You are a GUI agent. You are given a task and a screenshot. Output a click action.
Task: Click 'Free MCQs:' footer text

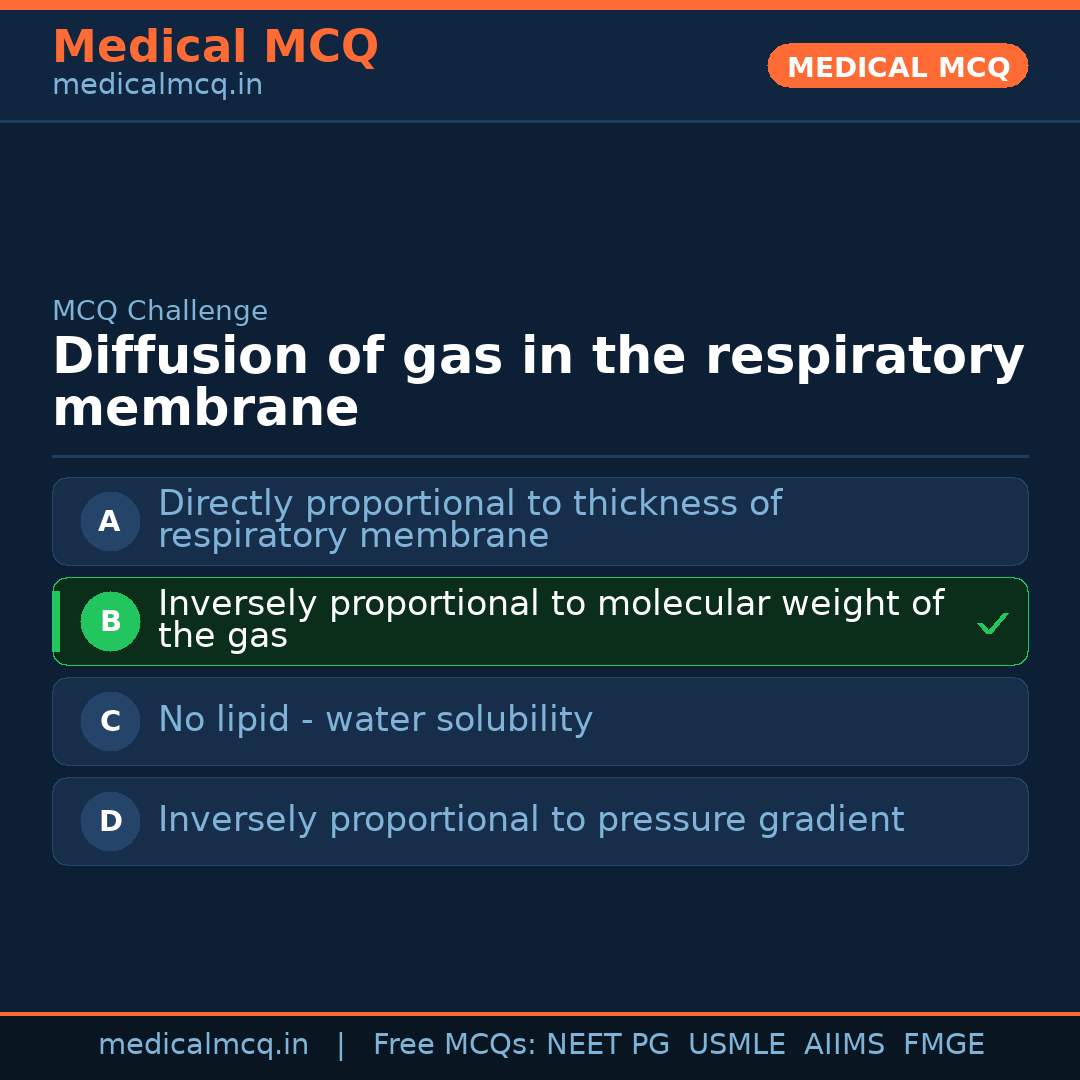[455, 1045]
